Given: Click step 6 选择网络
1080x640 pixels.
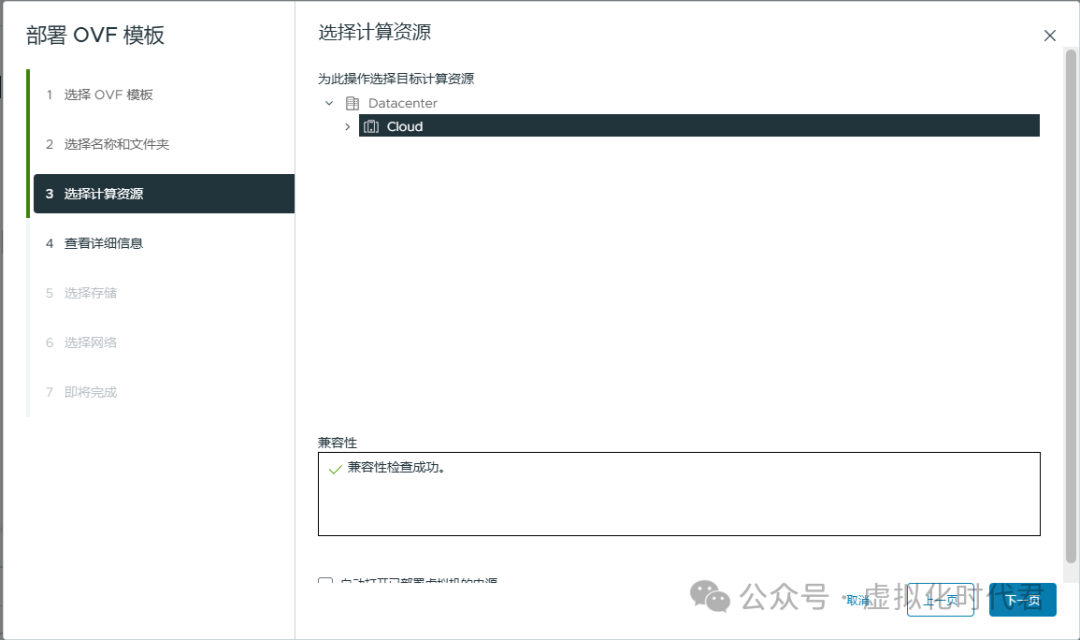Looking at the screenshot, I should pos(89,342).
